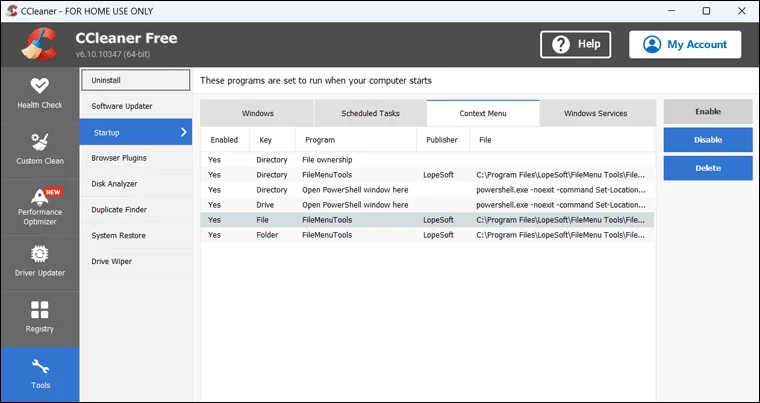Viewport: 760px width, 403px height.
Task: Select the Directory FileMenuTools row
Action: point(427,175)
